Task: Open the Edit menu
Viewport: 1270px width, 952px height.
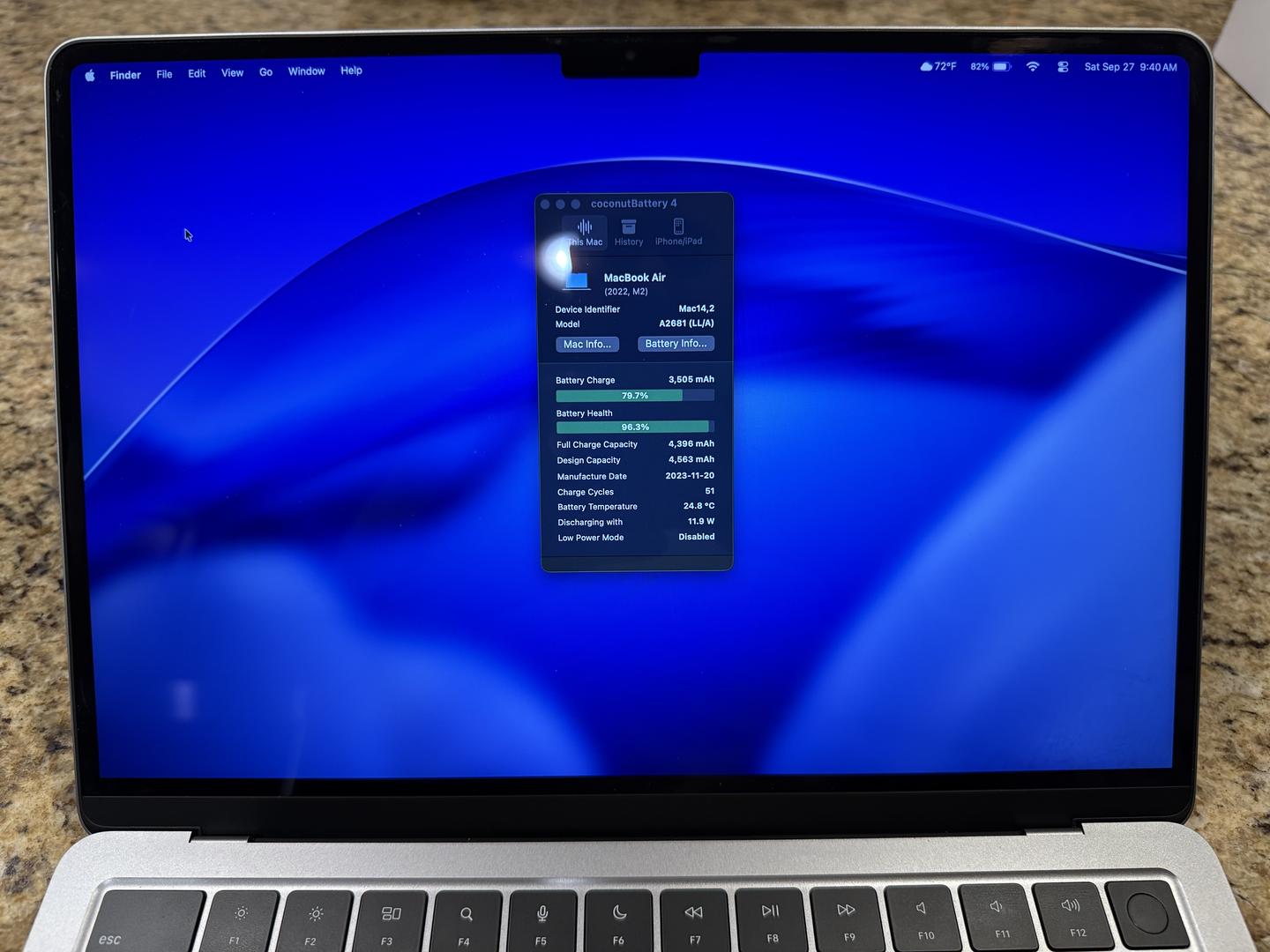Action: 197,73
